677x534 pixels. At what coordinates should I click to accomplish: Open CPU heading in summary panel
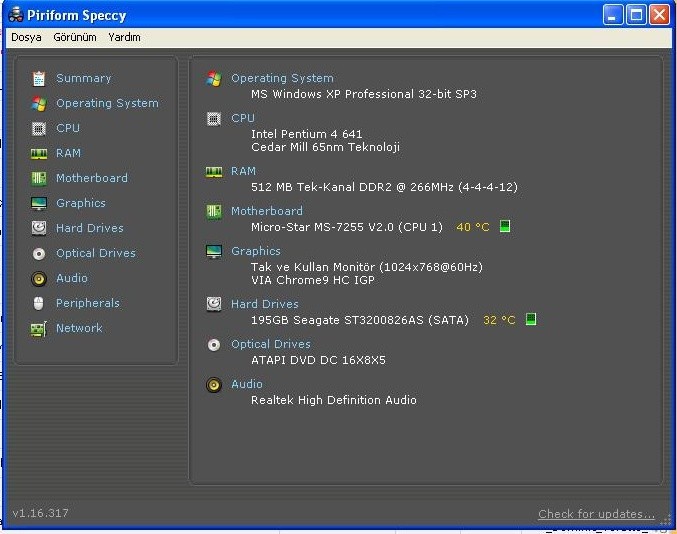pos(243,118)
